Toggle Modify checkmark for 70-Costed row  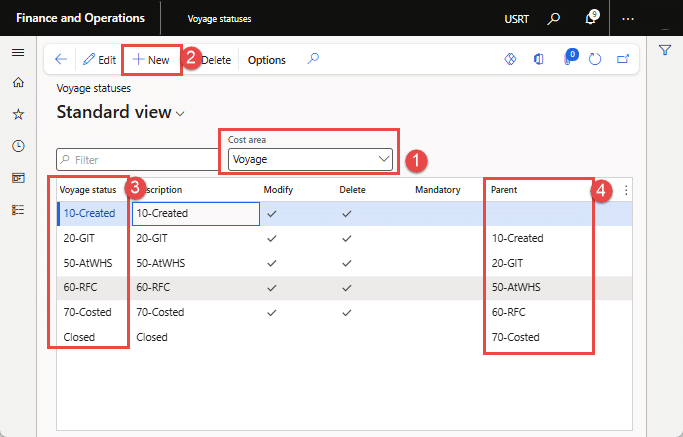272,312
